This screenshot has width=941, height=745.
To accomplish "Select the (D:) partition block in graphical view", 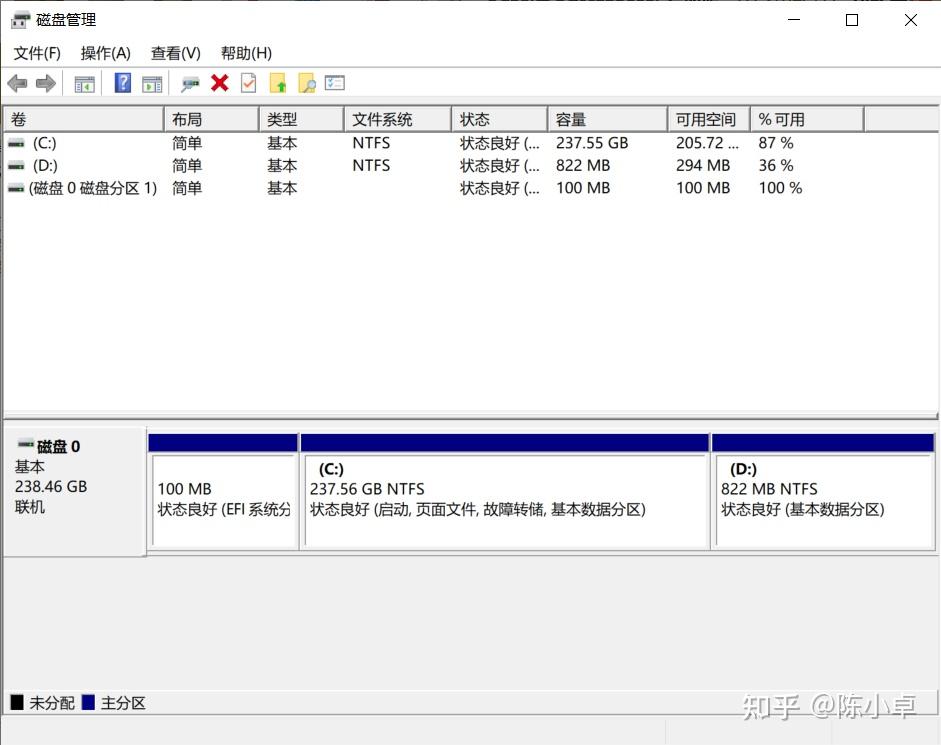I will point(823,500).
